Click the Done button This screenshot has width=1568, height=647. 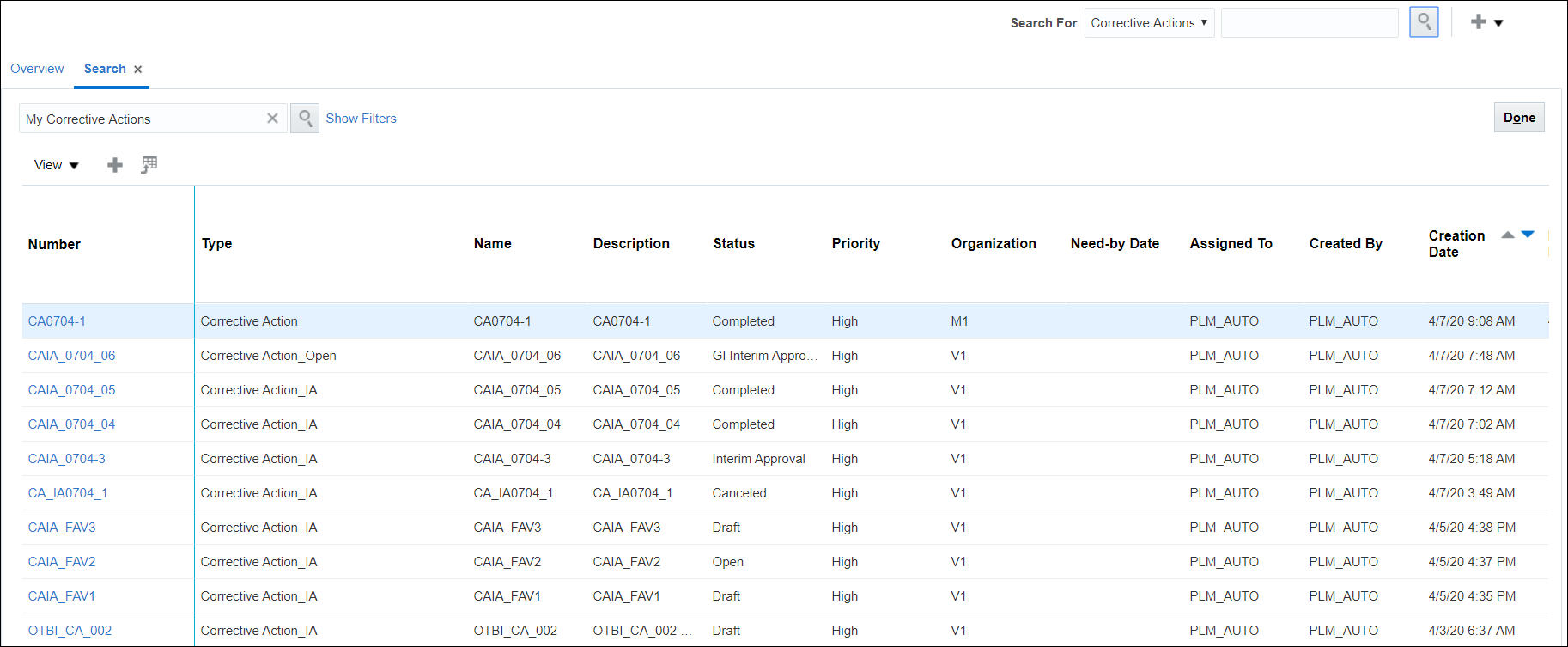1519,118
